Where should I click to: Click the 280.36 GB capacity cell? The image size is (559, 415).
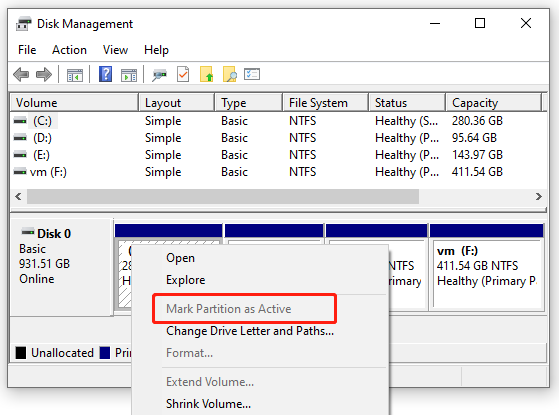(477, 121)
